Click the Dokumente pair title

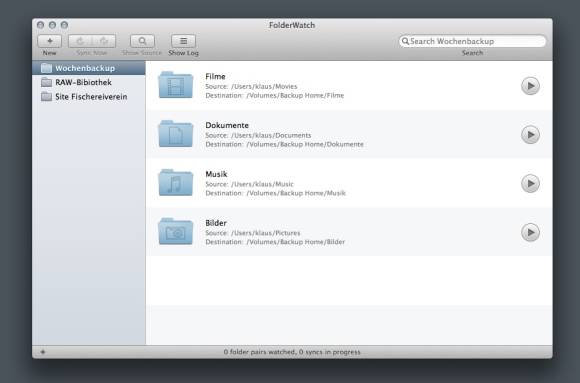[x=227, y=125]
